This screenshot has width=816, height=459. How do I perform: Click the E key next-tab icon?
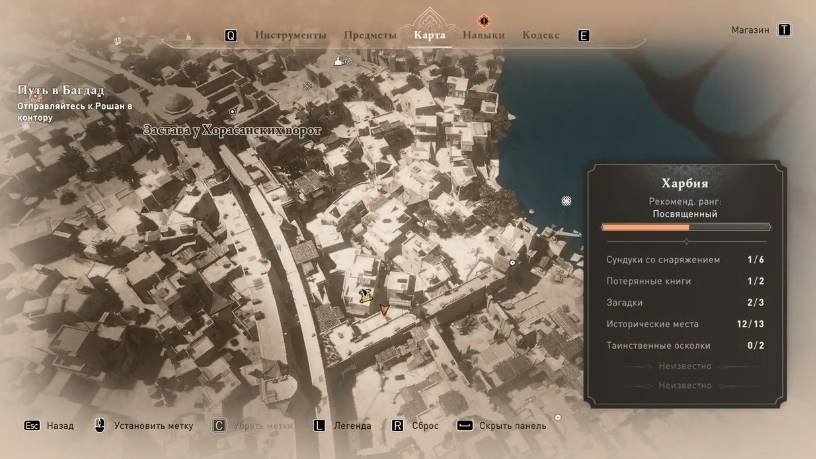583,35
